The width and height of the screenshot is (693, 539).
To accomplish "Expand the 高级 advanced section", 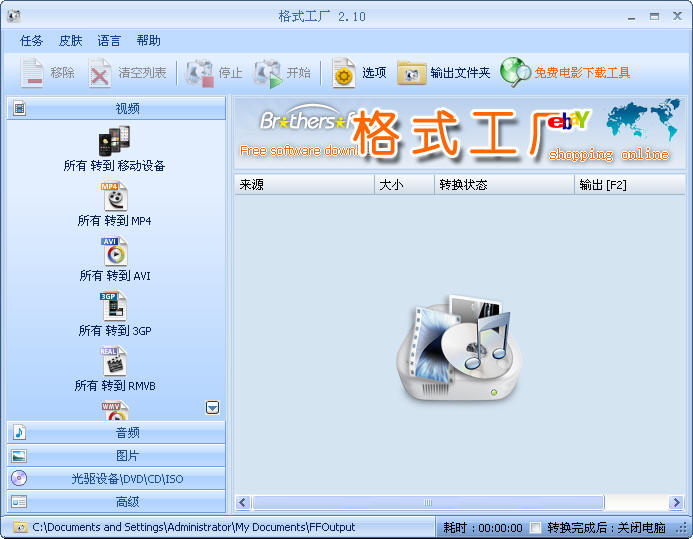I will tap(116, 501).
